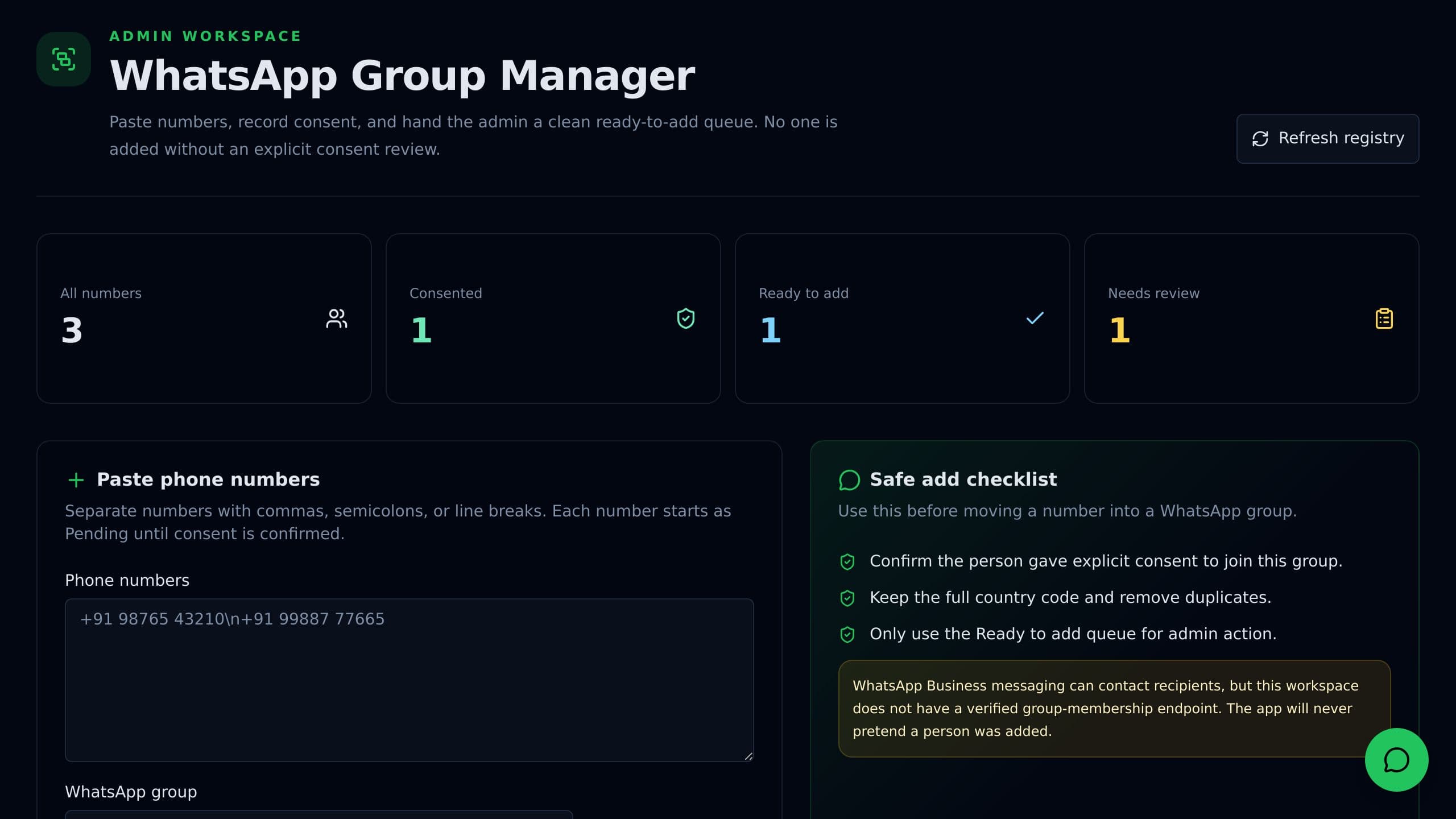
Task: Click the Ready to add count value
Action: click(x=771, y=330)
